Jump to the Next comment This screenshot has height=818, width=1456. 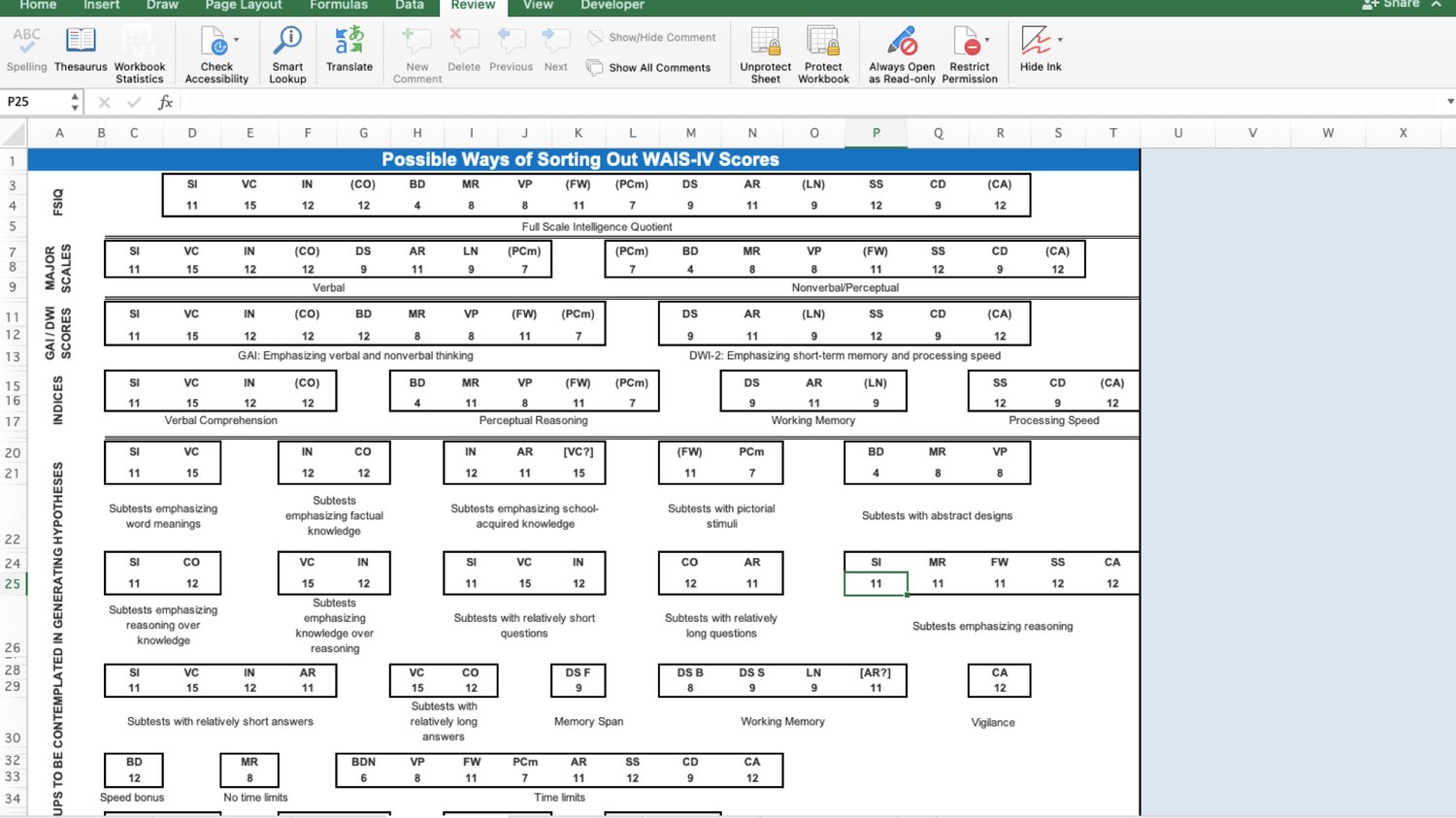556,49
